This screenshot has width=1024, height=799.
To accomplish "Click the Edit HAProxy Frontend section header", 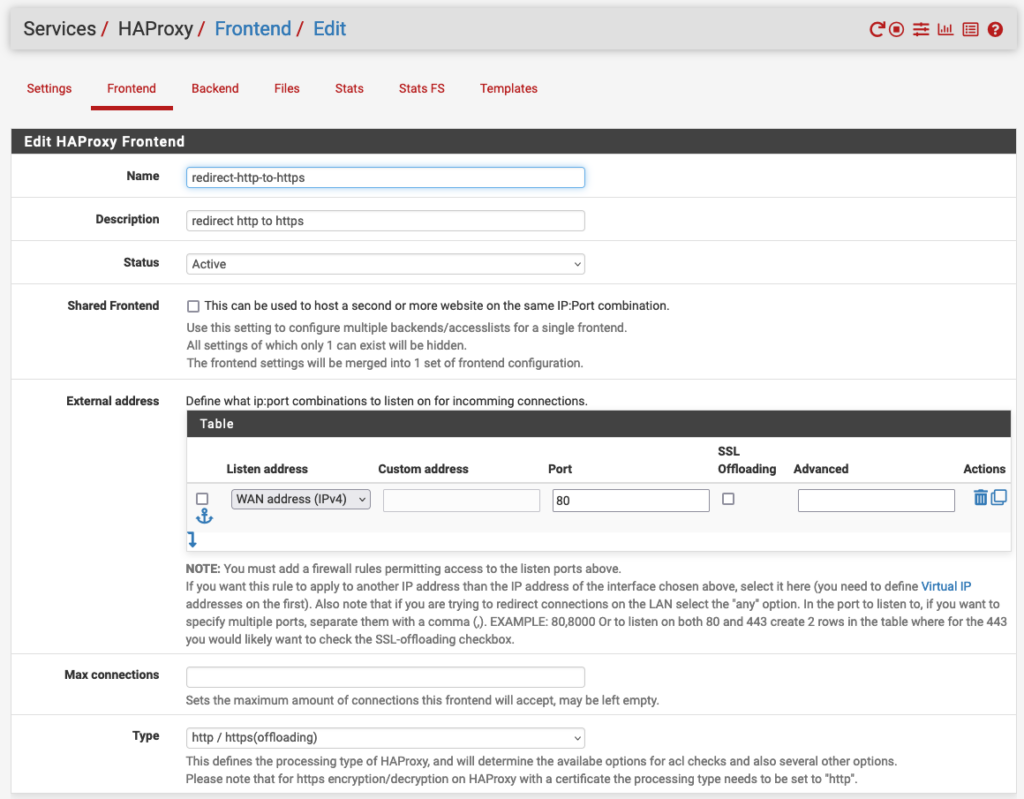I will point(513,142).
